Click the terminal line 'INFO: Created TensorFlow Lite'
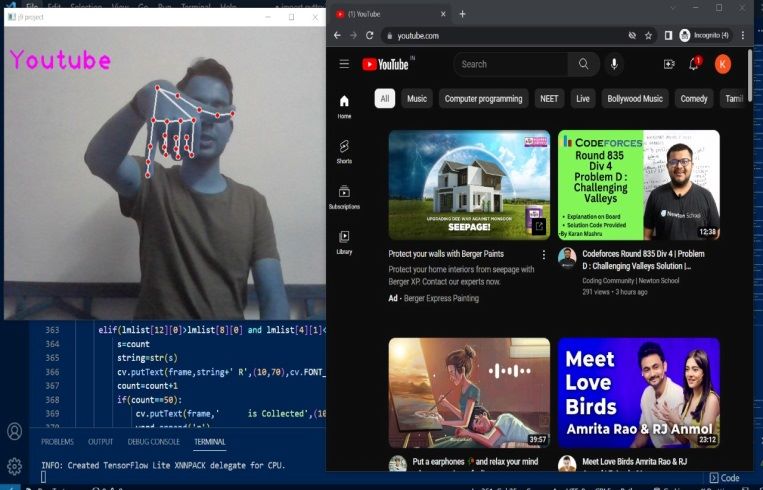Screen dimensions: 763x490 pos(163,465)
